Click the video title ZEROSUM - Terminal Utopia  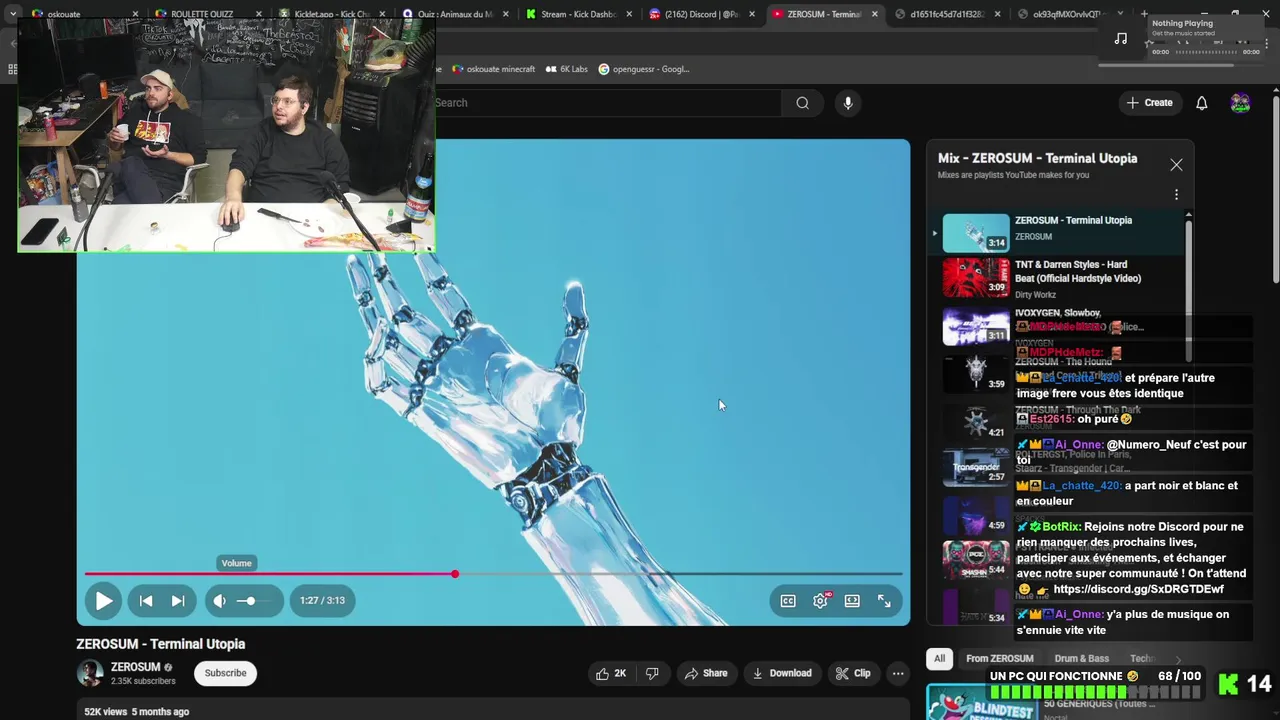click(x=160, y=644)
